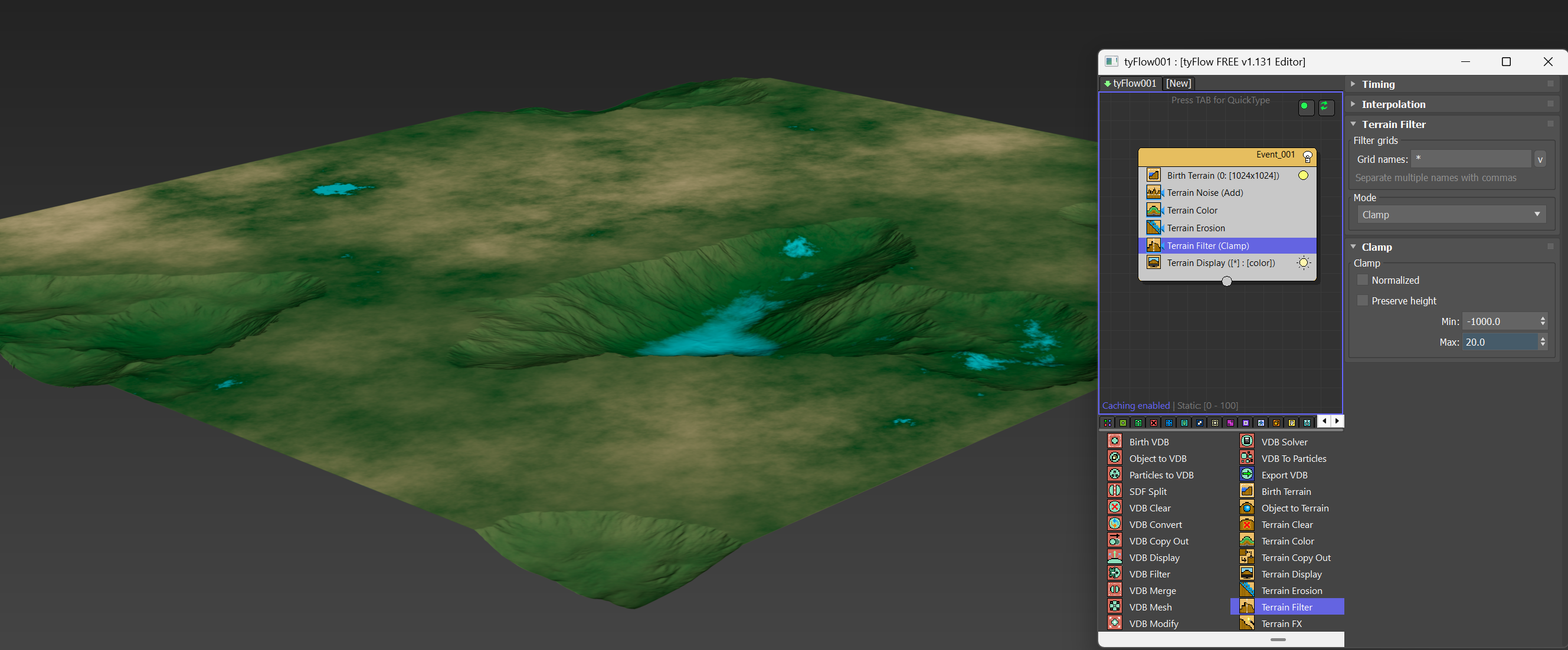Image resolution: width=1568 pixels, height=650 pixels.
Task: Click Event_001 lightbulb enable icon
Action: [x=1307, y=156]
